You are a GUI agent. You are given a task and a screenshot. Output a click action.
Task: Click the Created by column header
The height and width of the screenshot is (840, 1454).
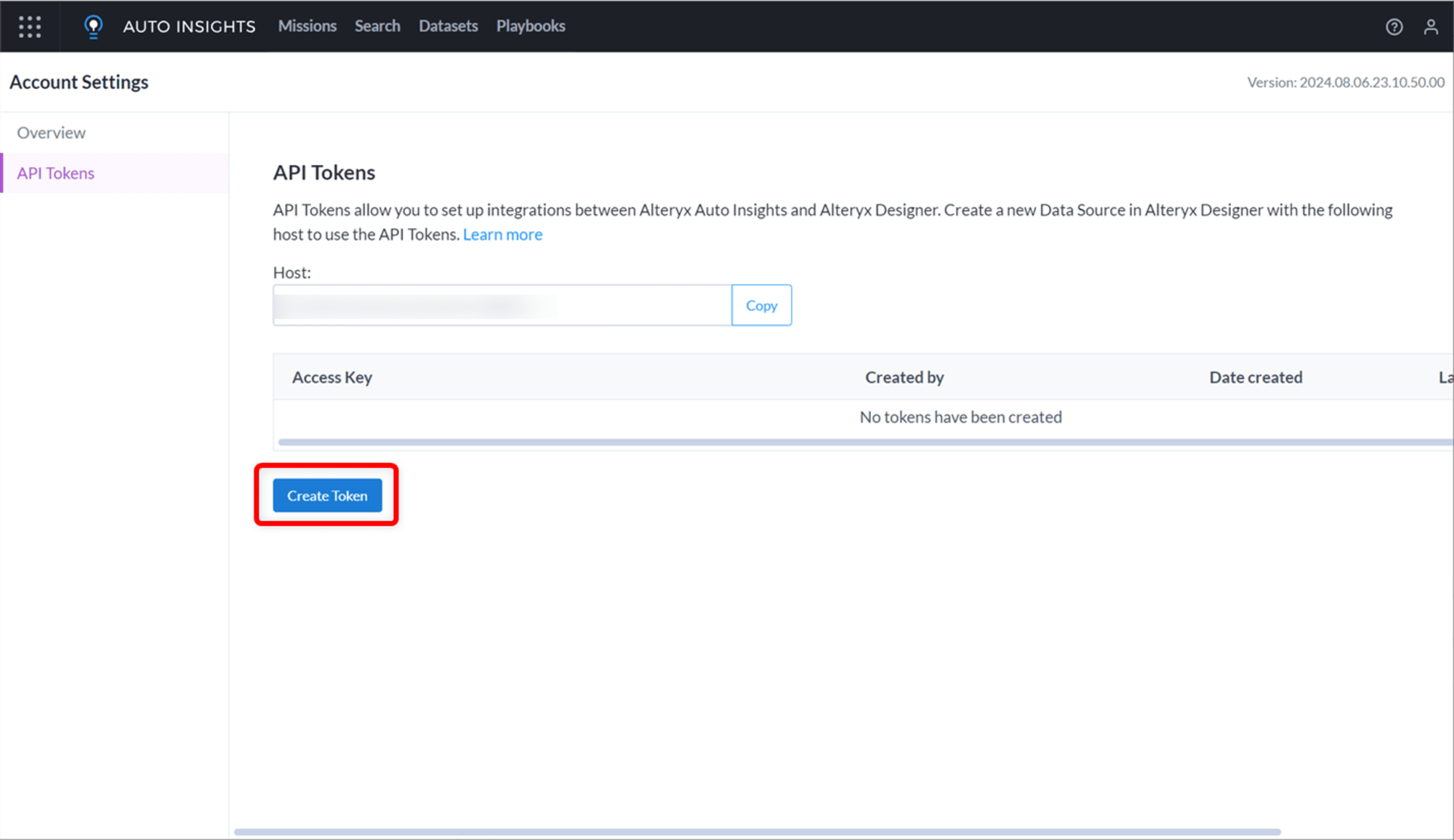coord(904,377)
